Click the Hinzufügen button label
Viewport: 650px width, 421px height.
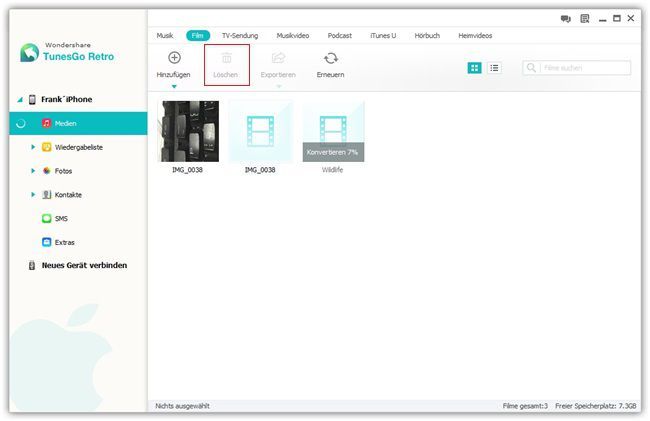[173, 75]
